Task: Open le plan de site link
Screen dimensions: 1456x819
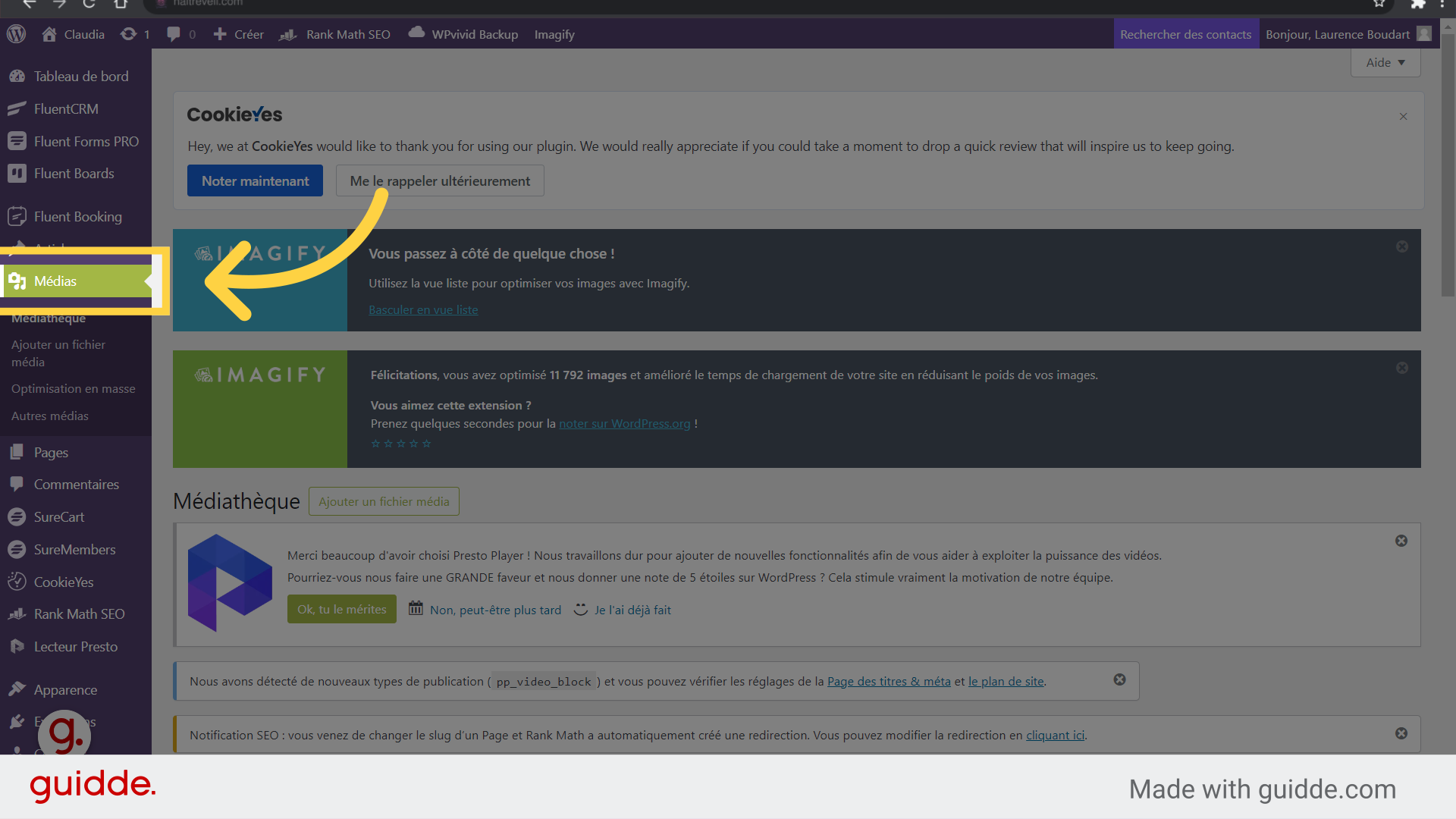Action: [1006, 681]
